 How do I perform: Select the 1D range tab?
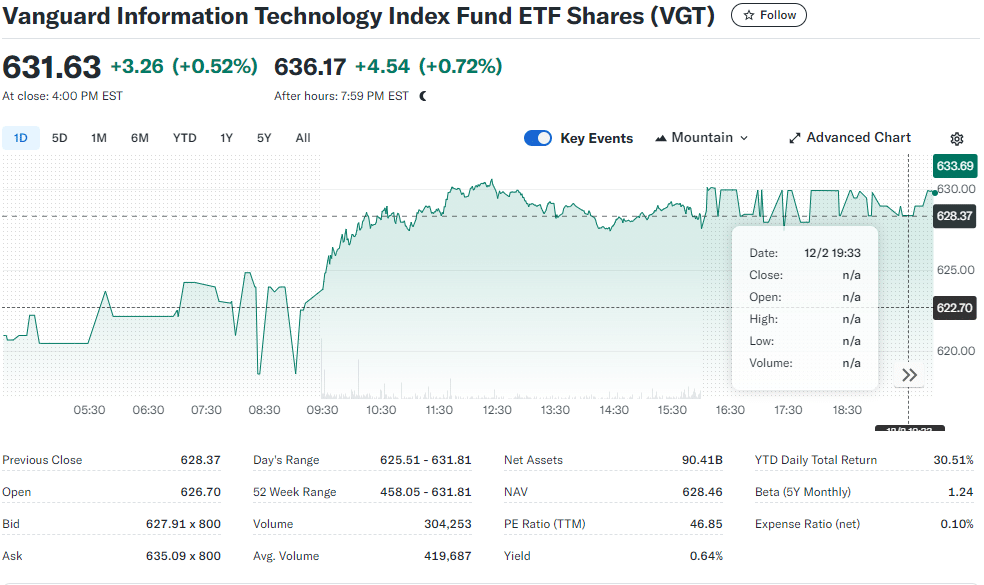[x=21, y=138]
